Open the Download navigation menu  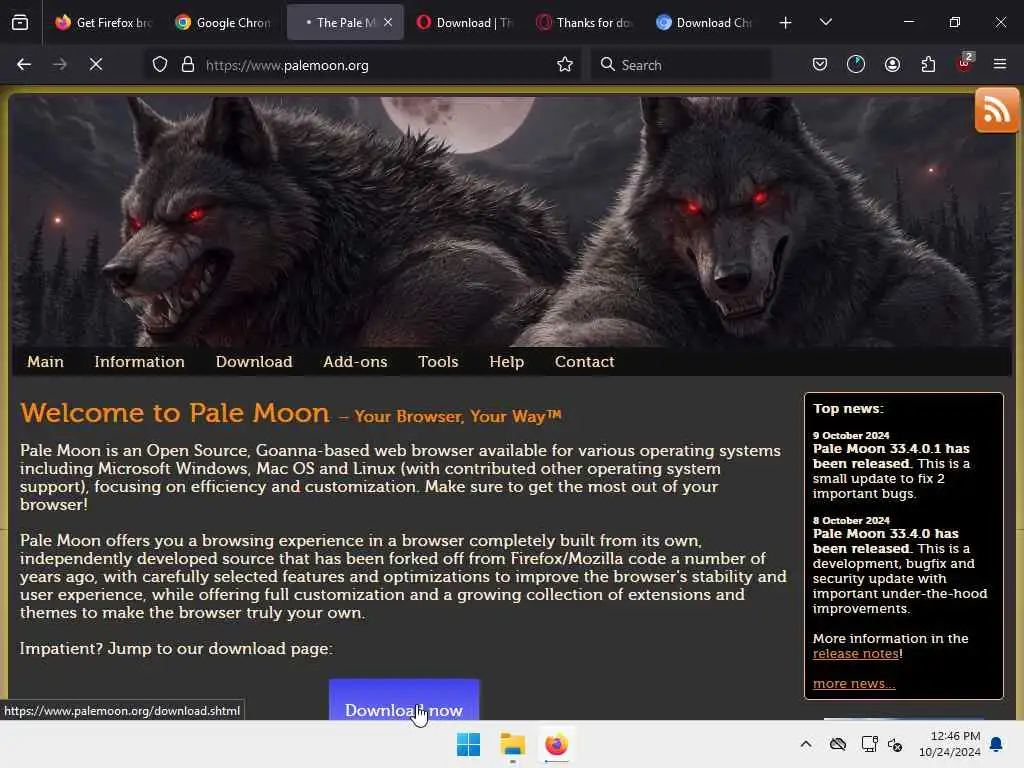click(254, 362)
